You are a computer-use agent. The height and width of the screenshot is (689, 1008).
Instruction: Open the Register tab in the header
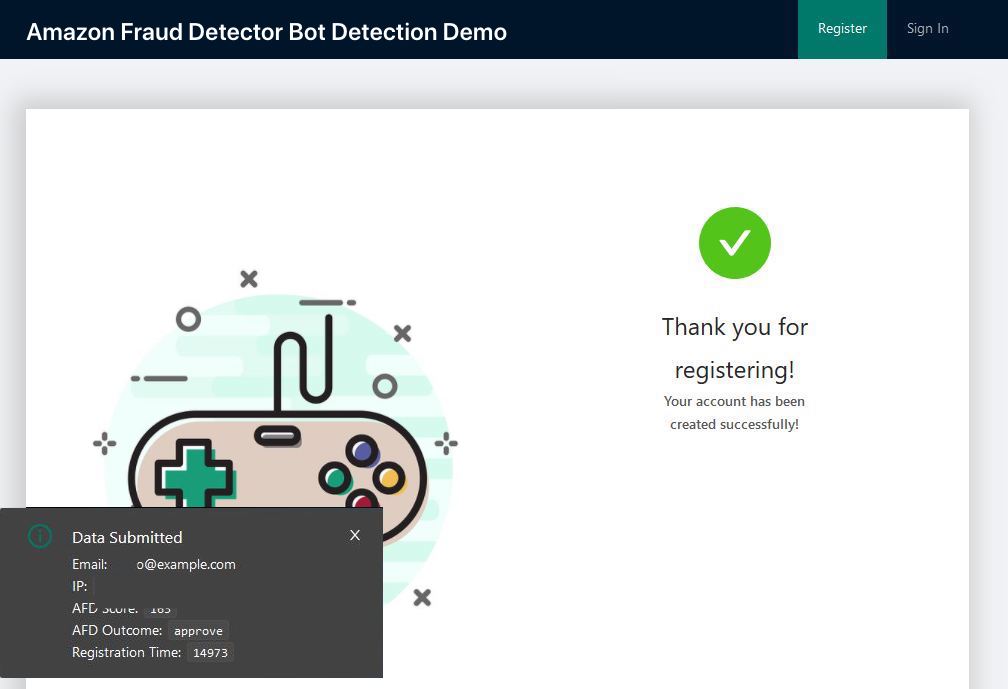[x=842, y=29]
